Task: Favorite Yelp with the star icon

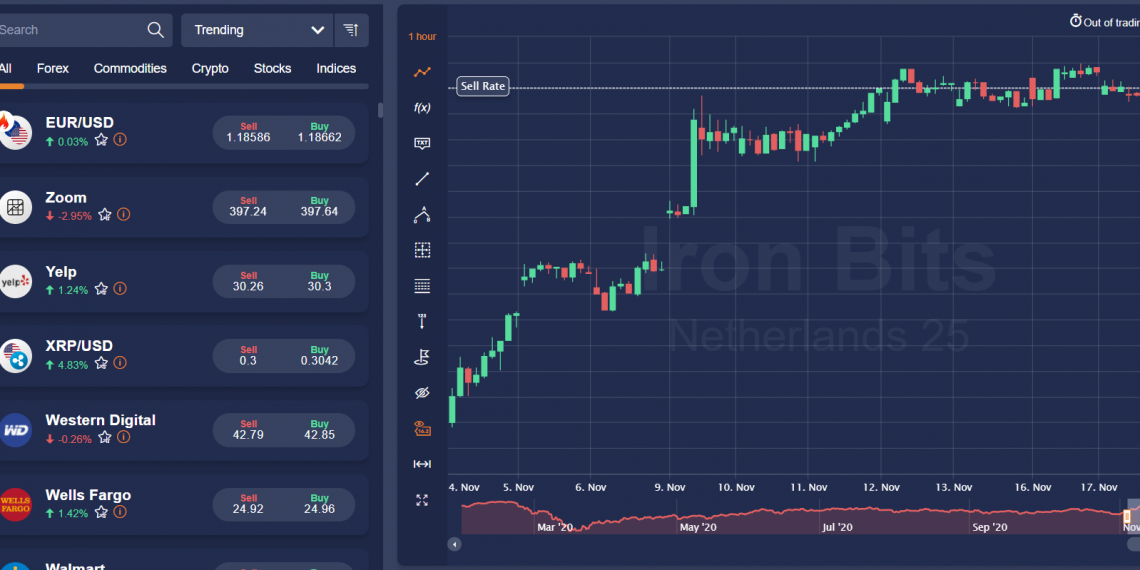Action: click(x=101, y=289)
